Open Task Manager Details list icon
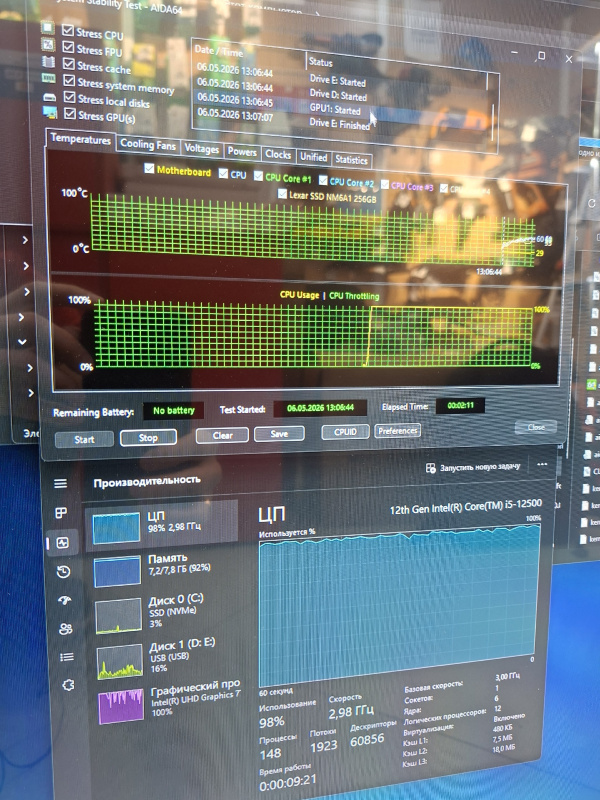Viewport: 600px width, 800px height. [67, 657]
